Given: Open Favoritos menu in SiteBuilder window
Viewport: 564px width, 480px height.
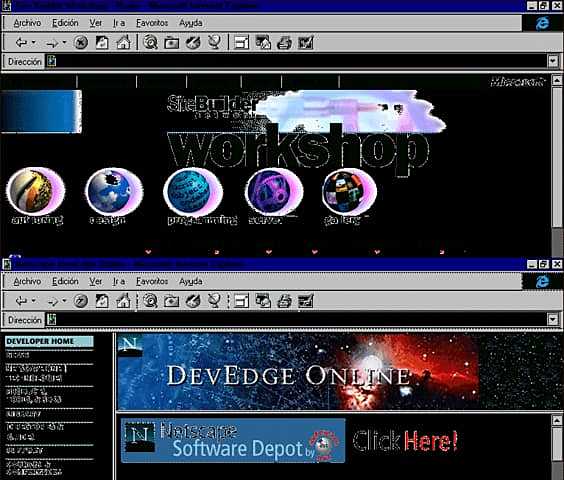Looking at the screenshot, I should [x=152, y=23].
